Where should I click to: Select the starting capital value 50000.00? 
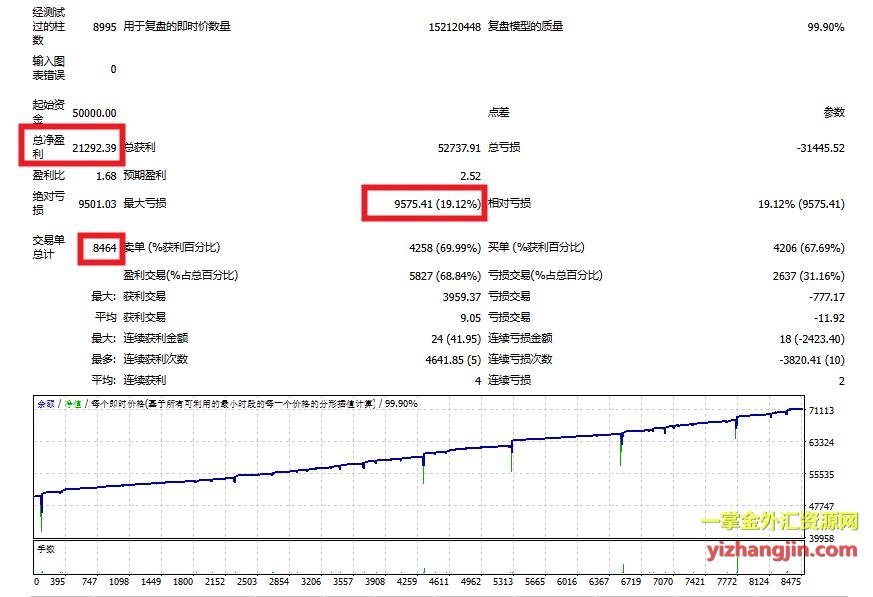[x=94, y=113]
